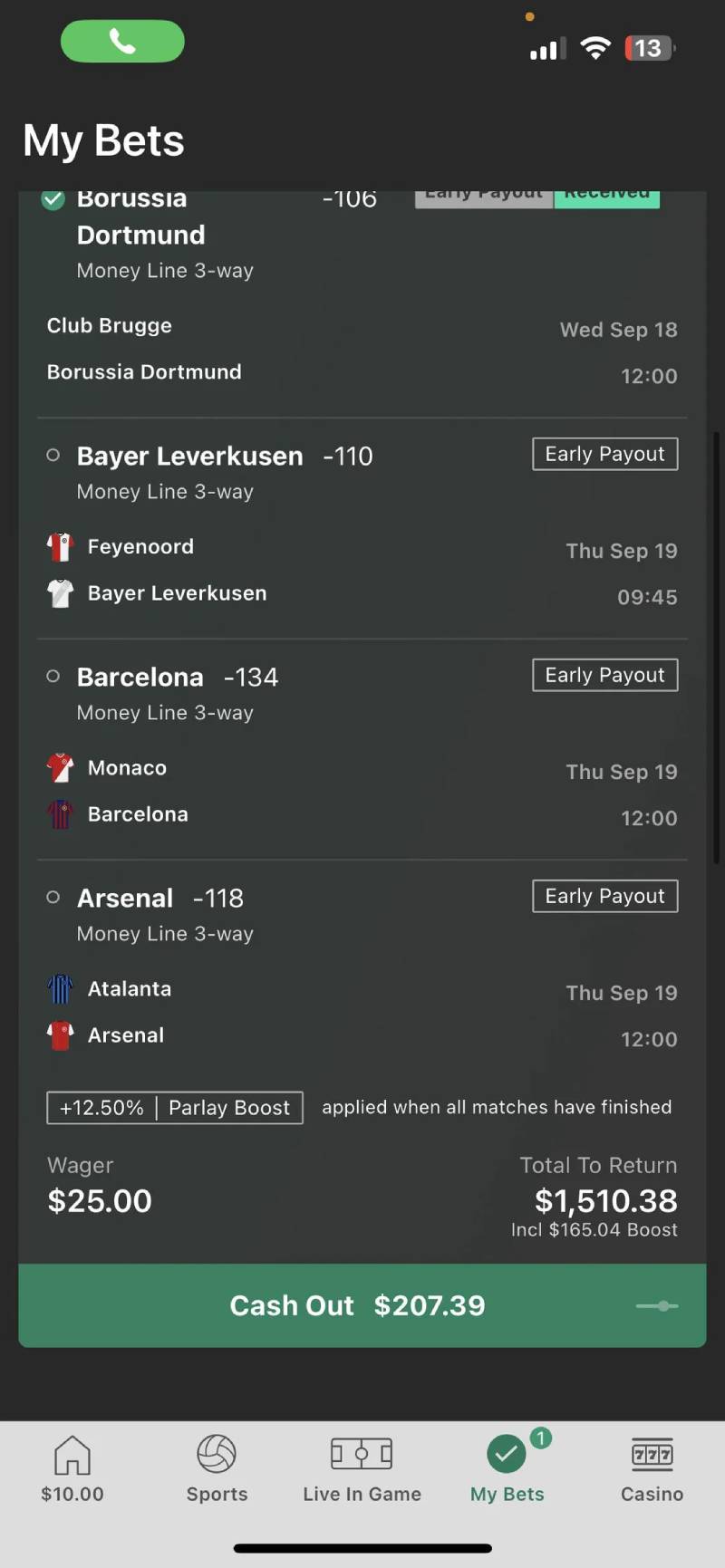
Task: Tap the Bayer Leverkusen selection status circle
Action: pyautogui.click(x=53, y=456)
